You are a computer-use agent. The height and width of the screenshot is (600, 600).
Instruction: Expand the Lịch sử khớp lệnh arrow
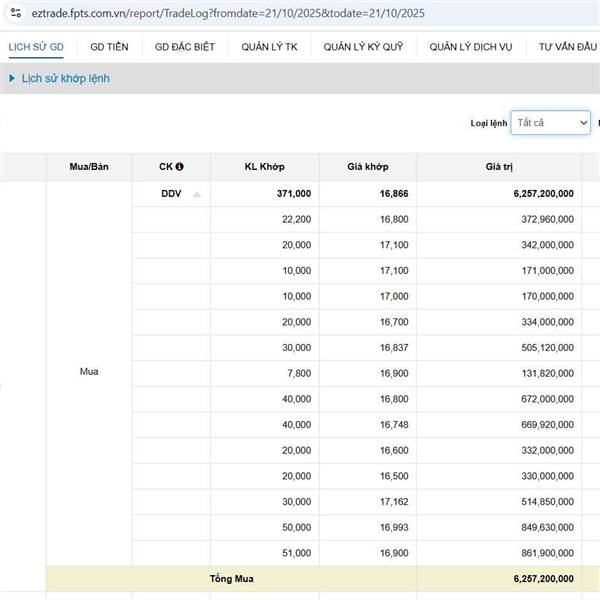tap(12, 78)
